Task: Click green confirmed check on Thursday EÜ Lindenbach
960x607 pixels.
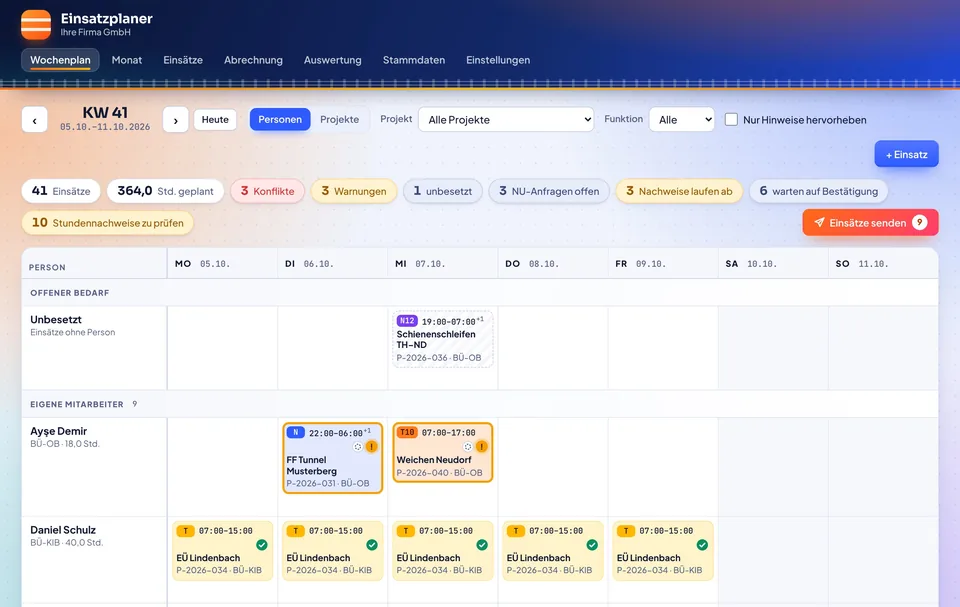Action: click(x=592, y=545)
